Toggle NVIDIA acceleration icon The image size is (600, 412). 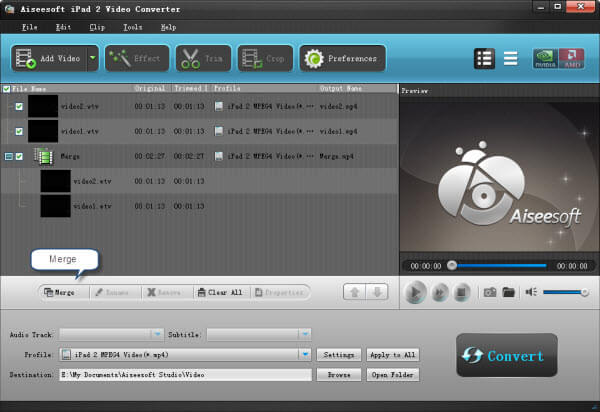(x=545, y=59)
